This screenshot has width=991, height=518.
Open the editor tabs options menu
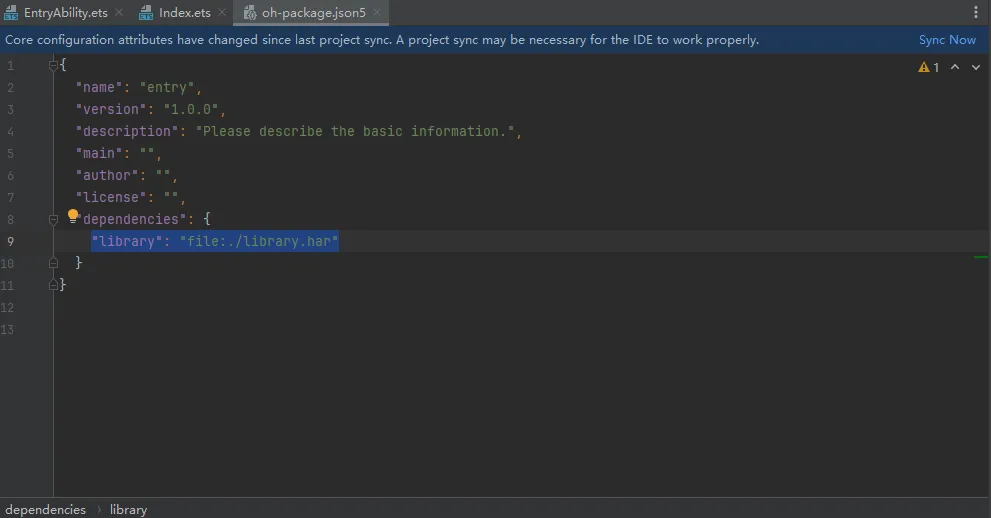click(x=976, y=12)
